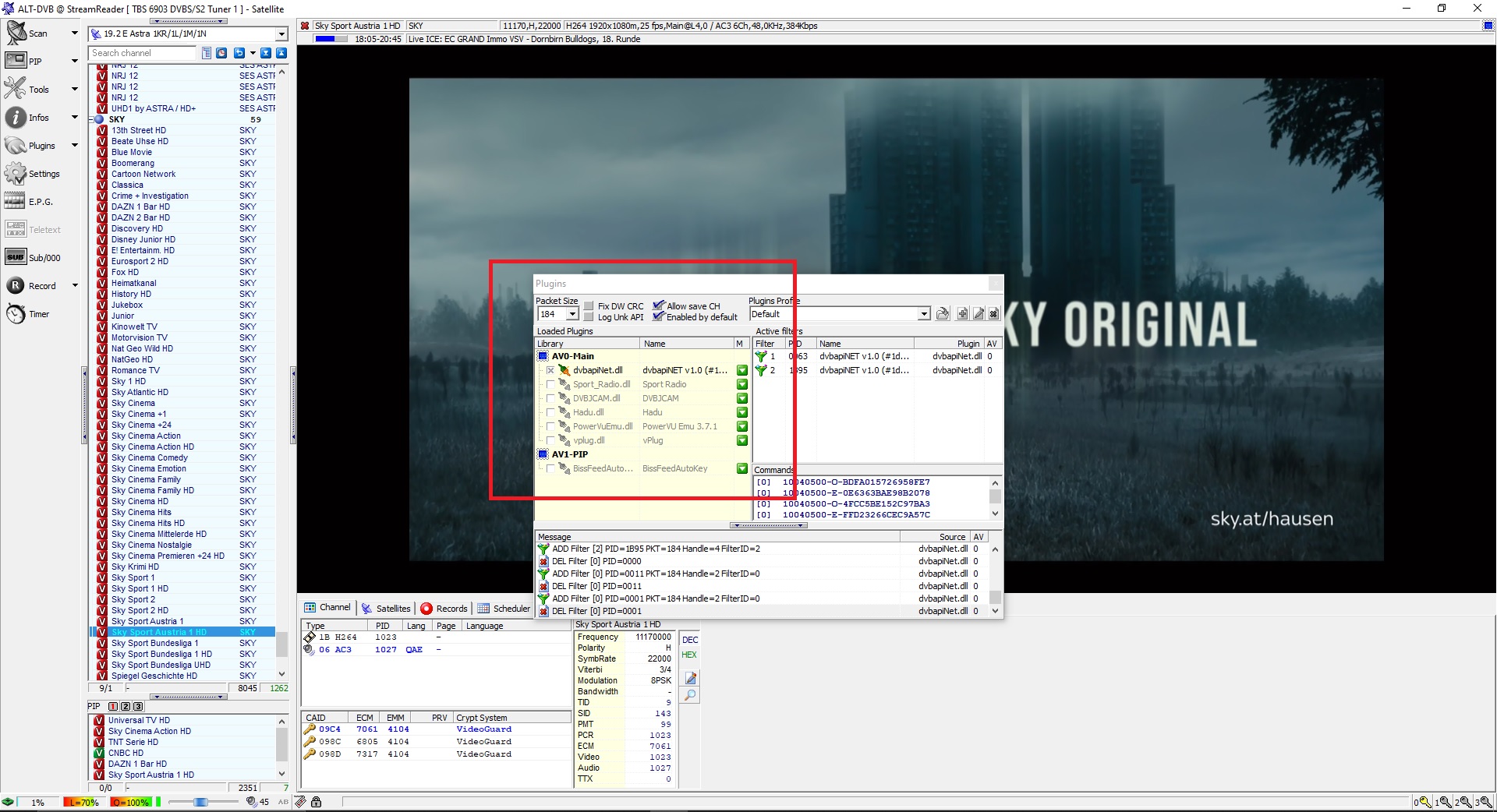Image resolution: width=1497 pixels, height=812 pixels.
Task: Open the Tools wrench icon
Action: 16,89
